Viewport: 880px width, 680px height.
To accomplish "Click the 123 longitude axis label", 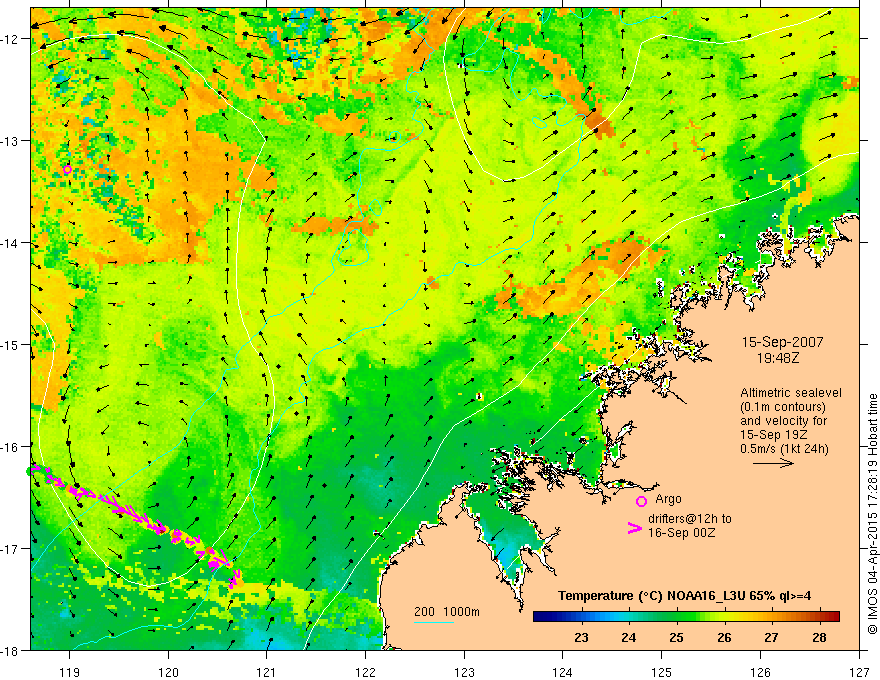I will [x=464, y=672].
